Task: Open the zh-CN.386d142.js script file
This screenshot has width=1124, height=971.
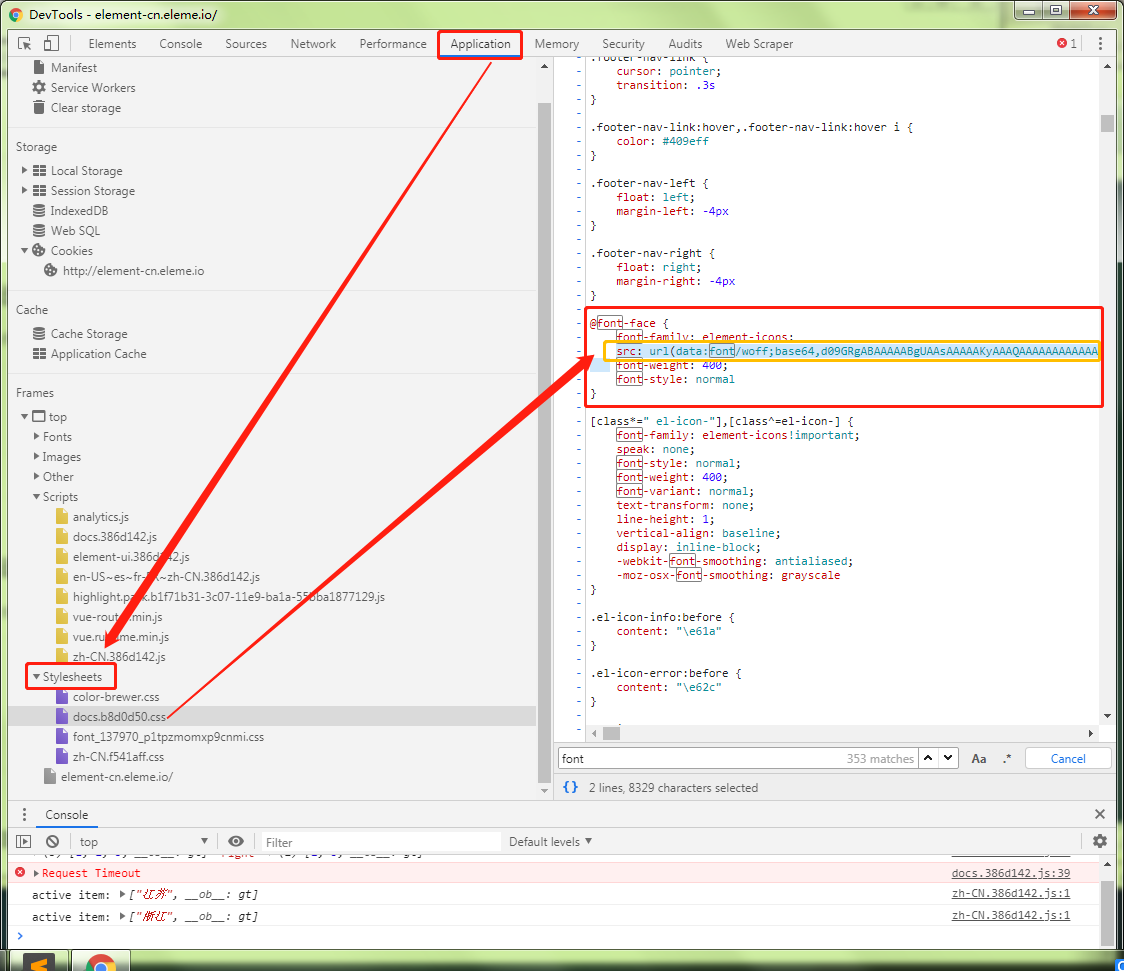Action: tap(119, 656)
